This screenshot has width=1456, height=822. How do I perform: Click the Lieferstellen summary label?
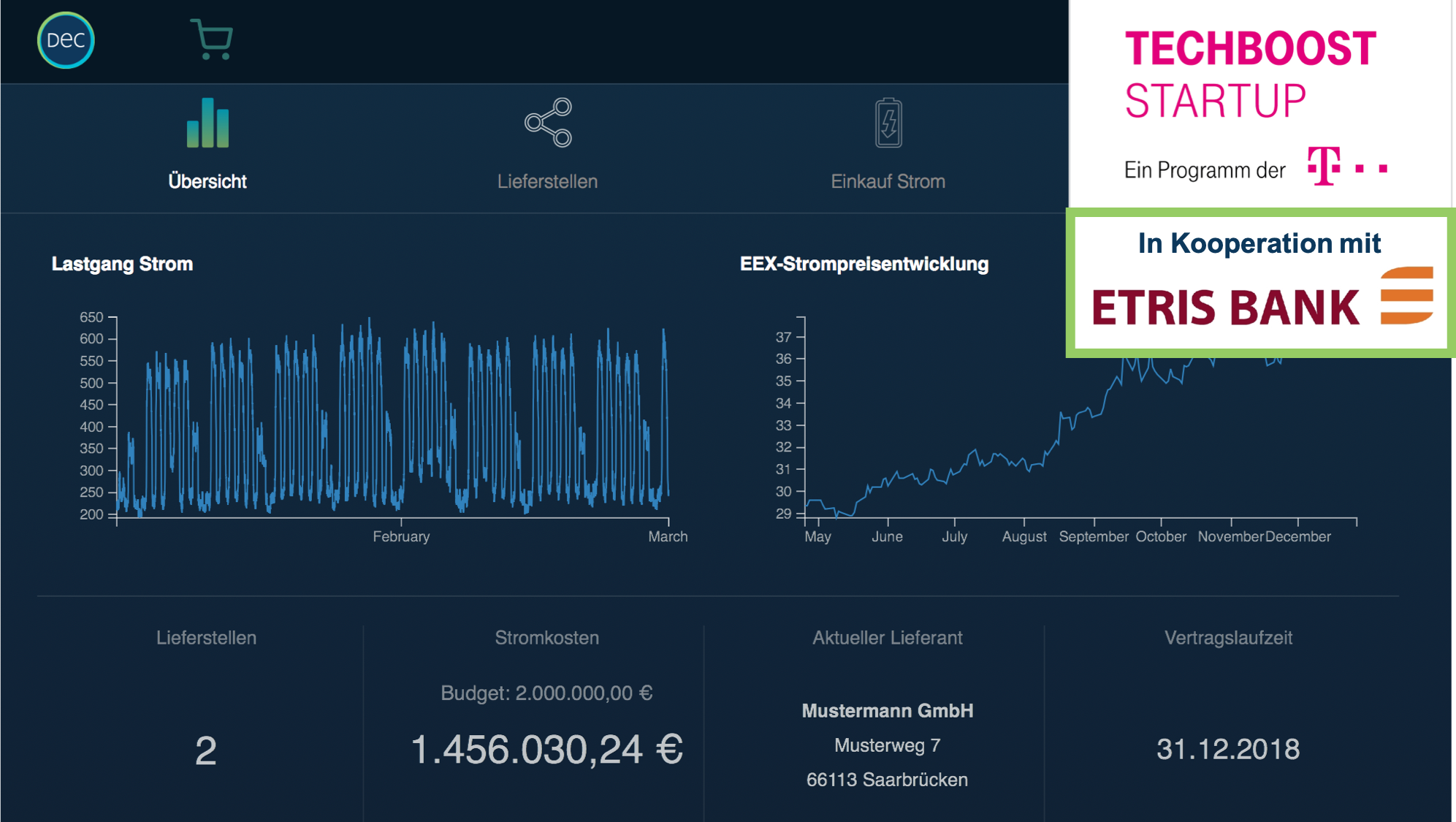click(x=206, y=638)
